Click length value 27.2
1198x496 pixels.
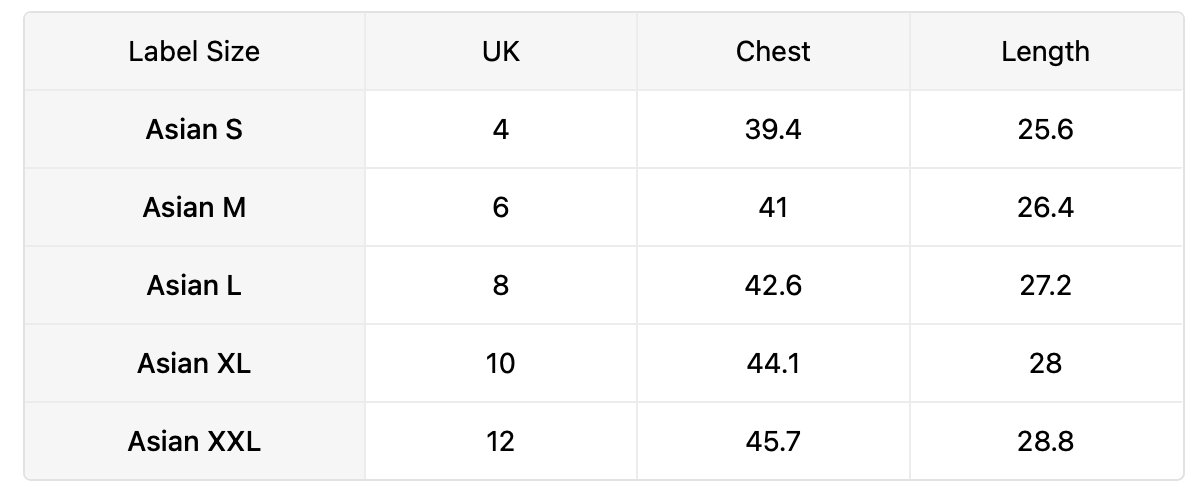1045,286
